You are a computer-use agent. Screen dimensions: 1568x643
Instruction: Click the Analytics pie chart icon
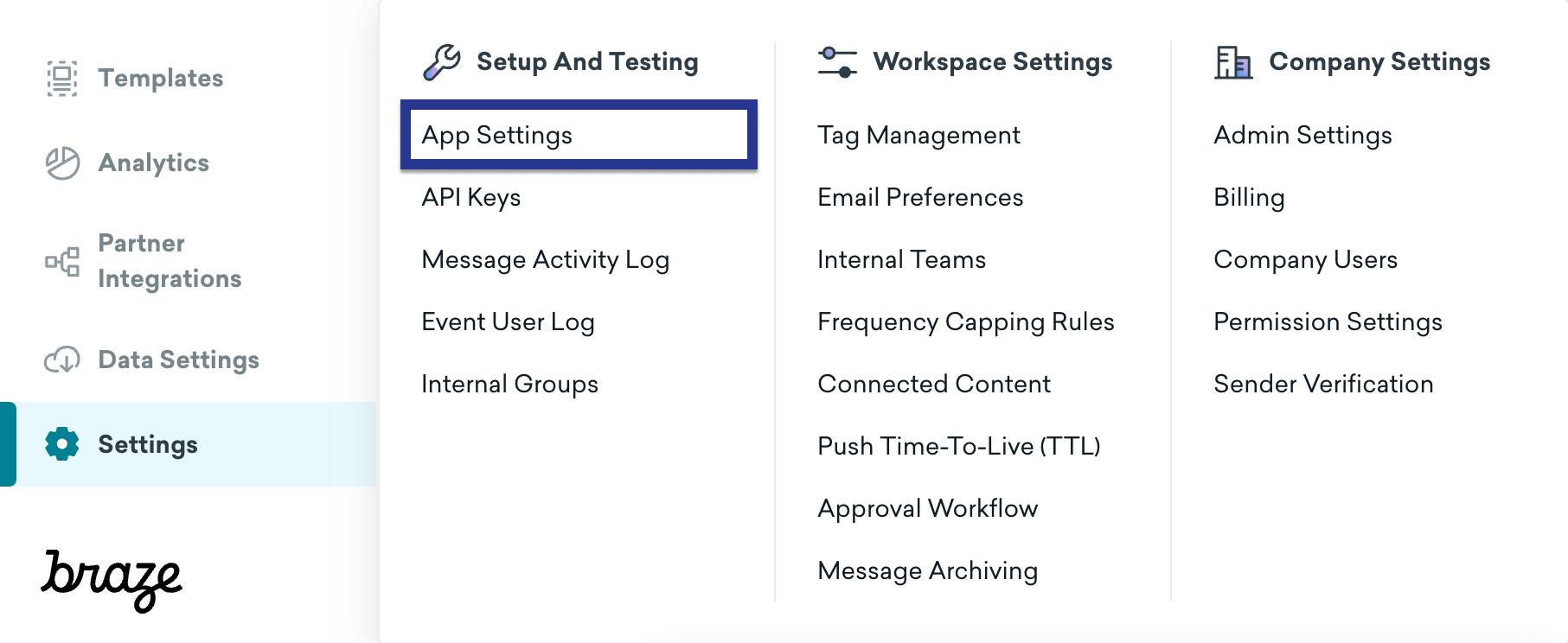[x=62, y=163]
